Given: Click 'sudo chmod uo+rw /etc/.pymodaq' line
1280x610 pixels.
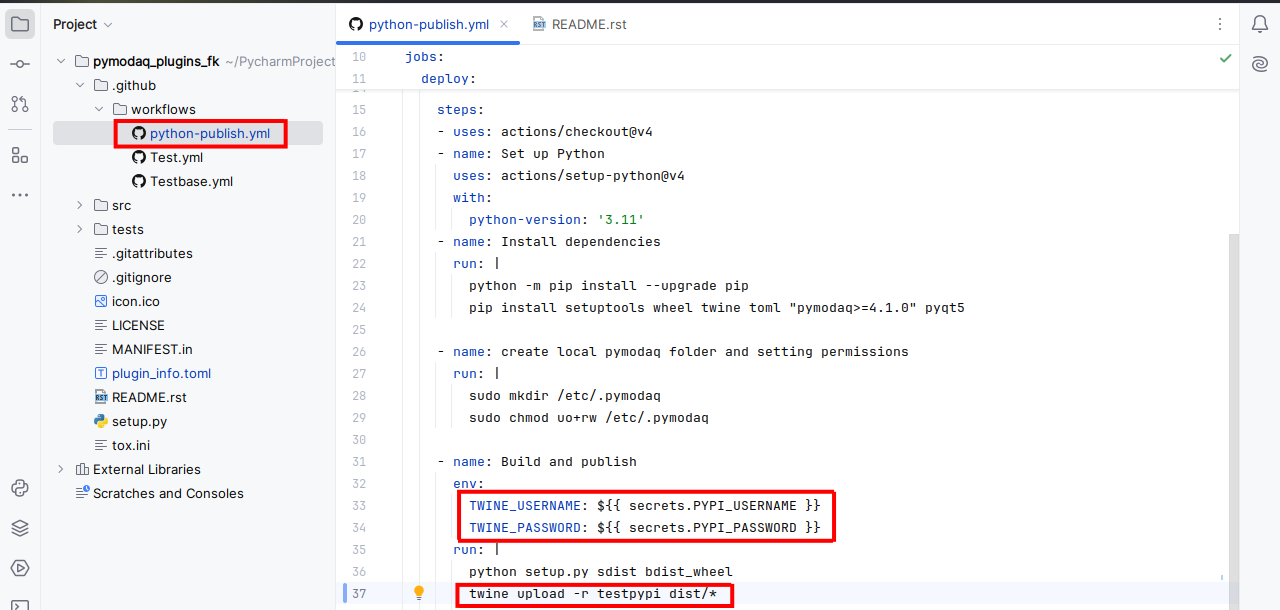Looking at the screenshot, I should [589, 418].
